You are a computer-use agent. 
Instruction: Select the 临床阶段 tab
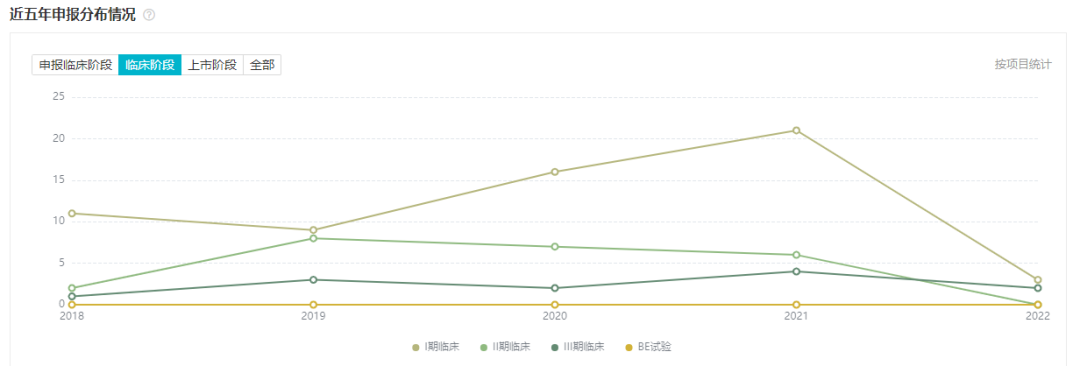(149, 65)
